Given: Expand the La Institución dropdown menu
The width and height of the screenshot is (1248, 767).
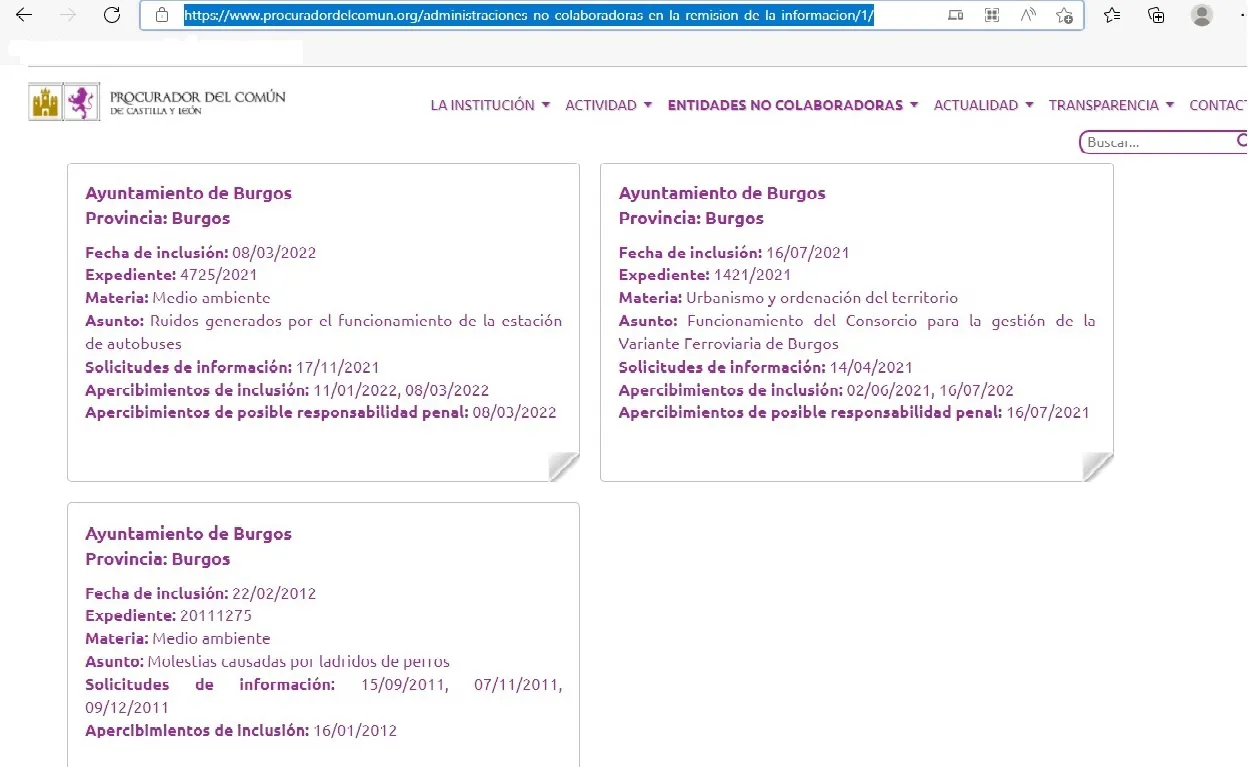Looking at the screenshot, I should pos(490,105).
